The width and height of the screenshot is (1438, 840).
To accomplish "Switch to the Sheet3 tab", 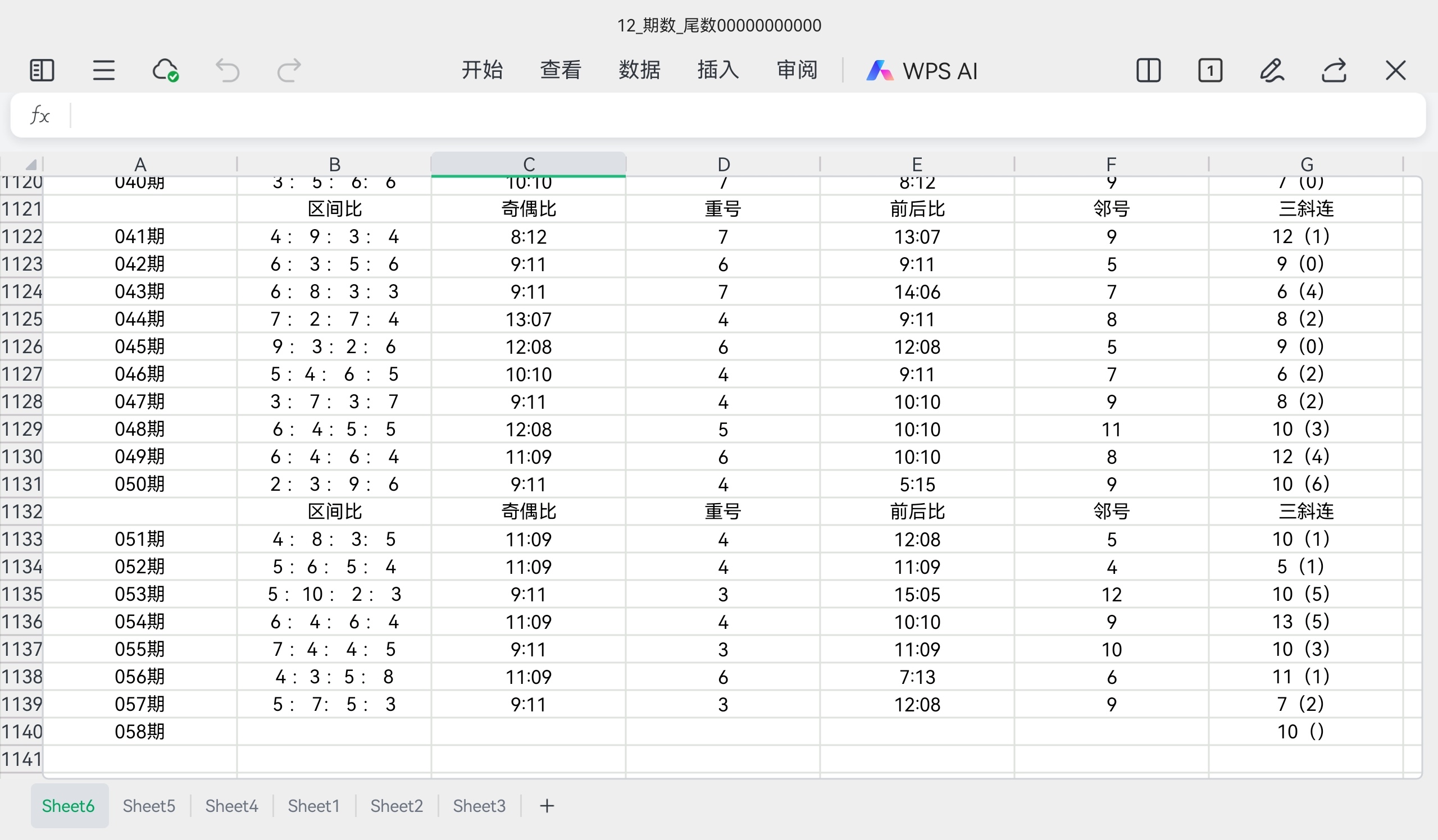I will (x=479, y=806).
